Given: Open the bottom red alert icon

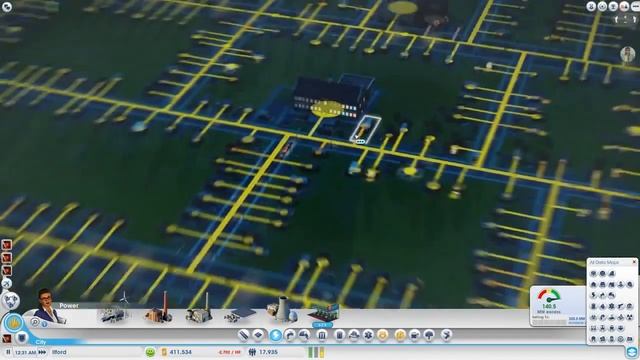Looking at the screenshot, I should click(x=7, y=270).
